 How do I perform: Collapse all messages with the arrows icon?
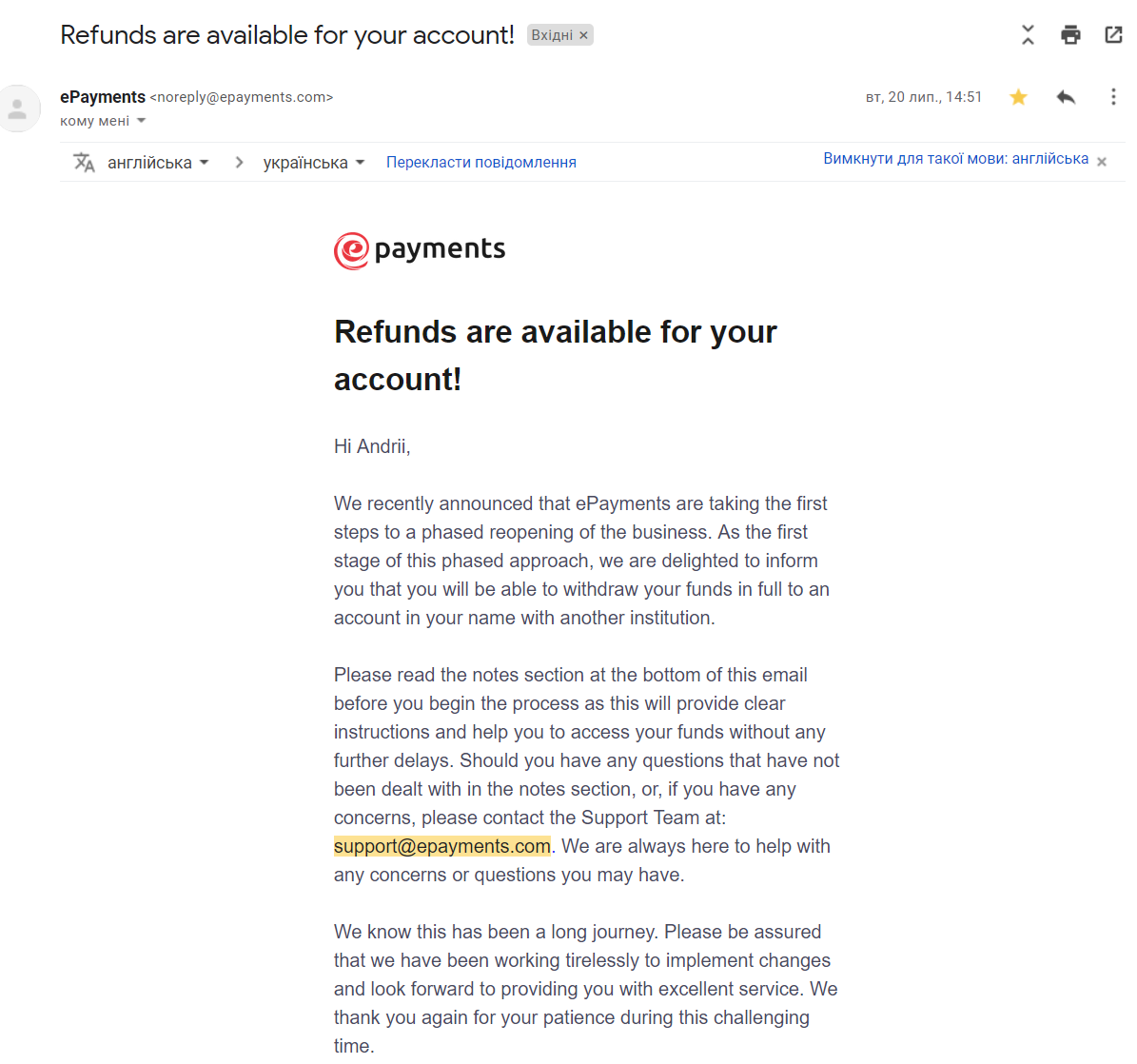(x=1028, y=35)
